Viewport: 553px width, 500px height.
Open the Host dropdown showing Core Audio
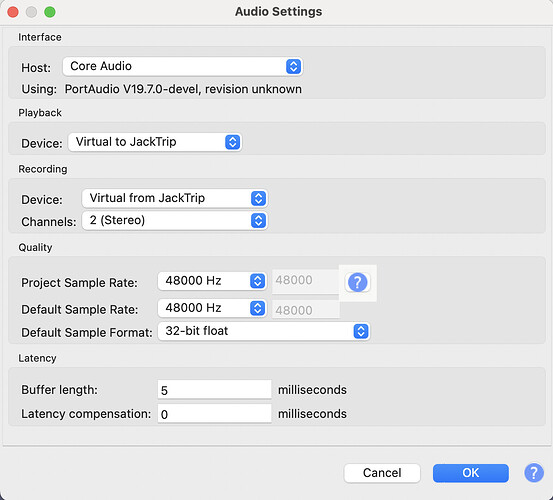point(182,66)
